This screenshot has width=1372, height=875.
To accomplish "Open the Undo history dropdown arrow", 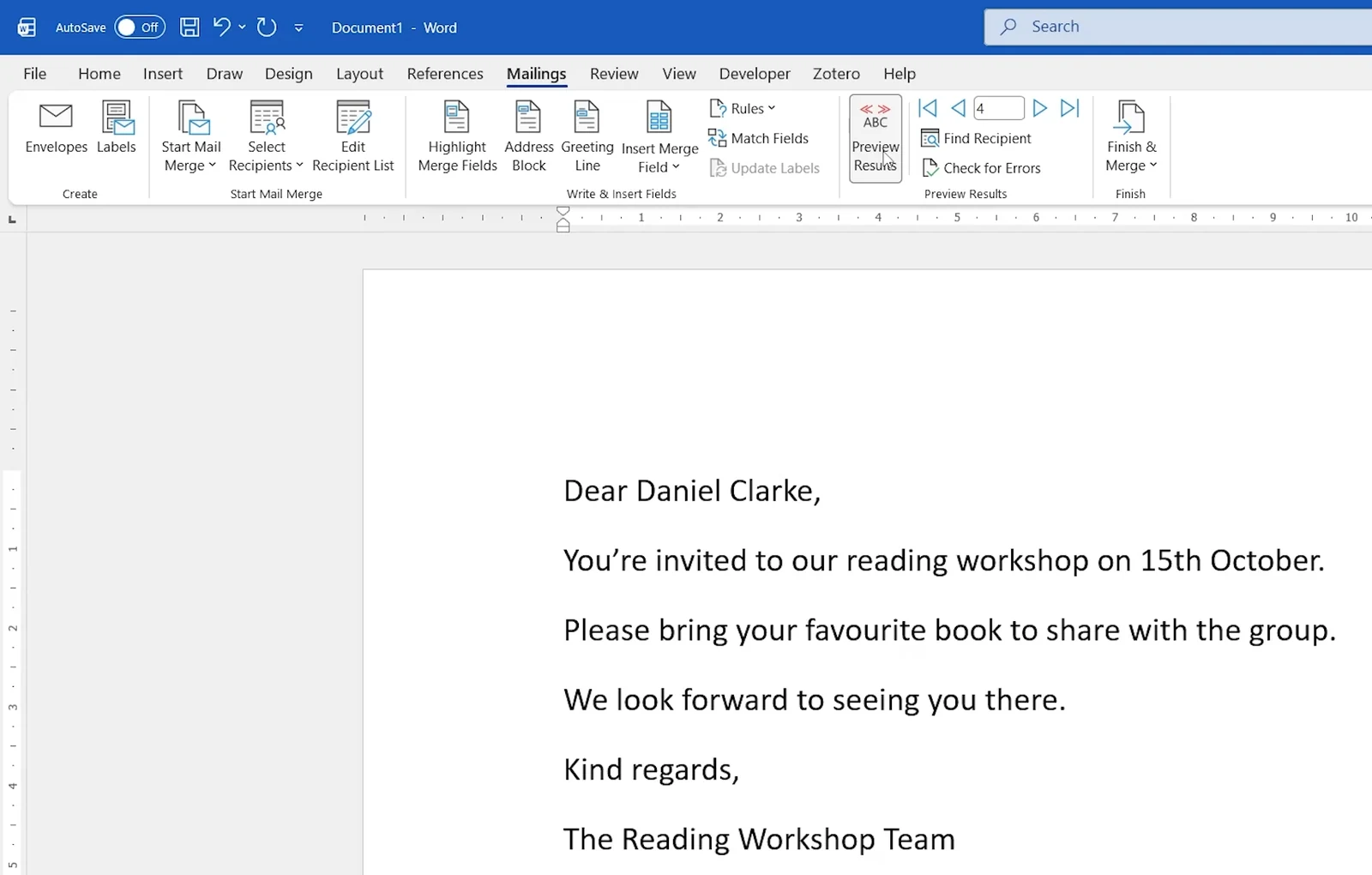I will [x=243, y=27].
